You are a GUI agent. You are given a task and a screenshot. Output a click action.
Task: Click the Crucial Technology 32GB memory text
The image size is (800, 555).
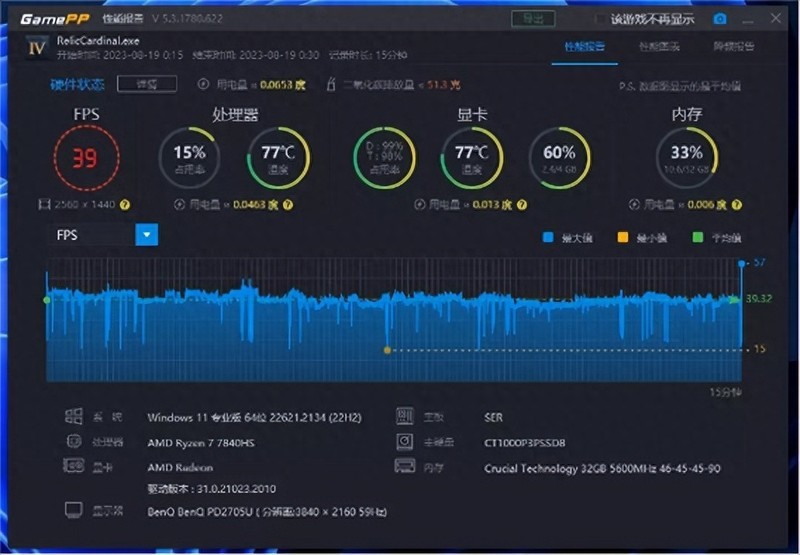tap(603, 468)
